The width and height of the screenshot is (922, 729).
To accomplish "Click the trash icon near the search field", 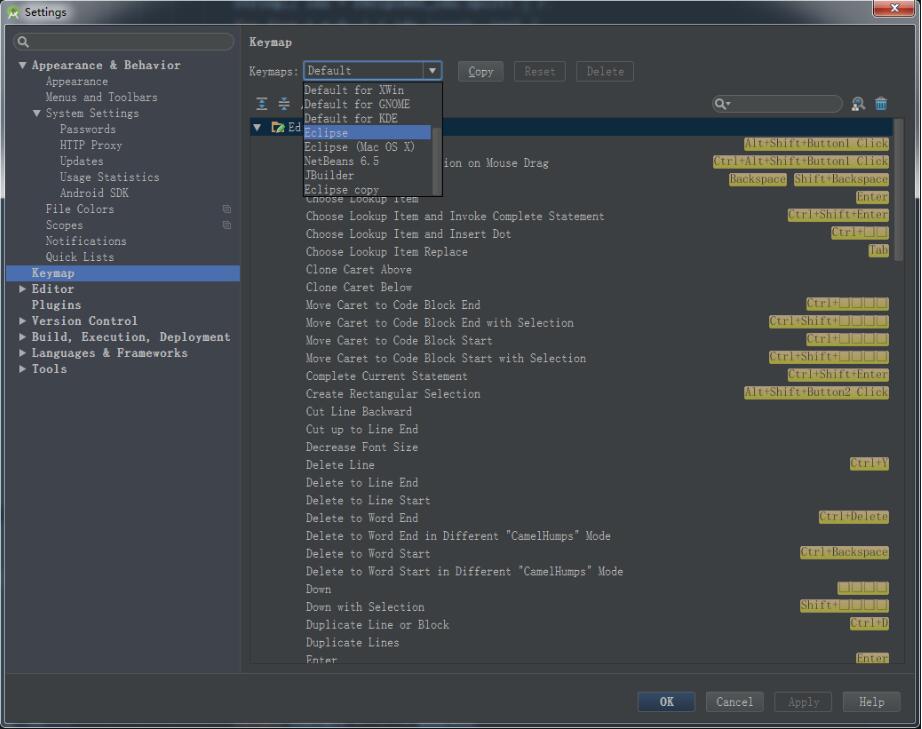I will coord(883,103).
